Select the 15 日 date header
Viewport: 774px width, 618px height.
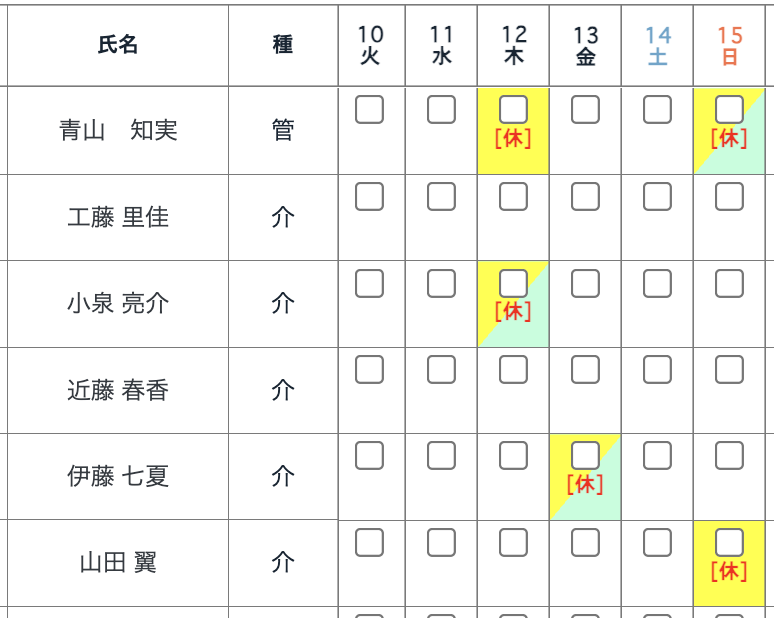point(729,46)
